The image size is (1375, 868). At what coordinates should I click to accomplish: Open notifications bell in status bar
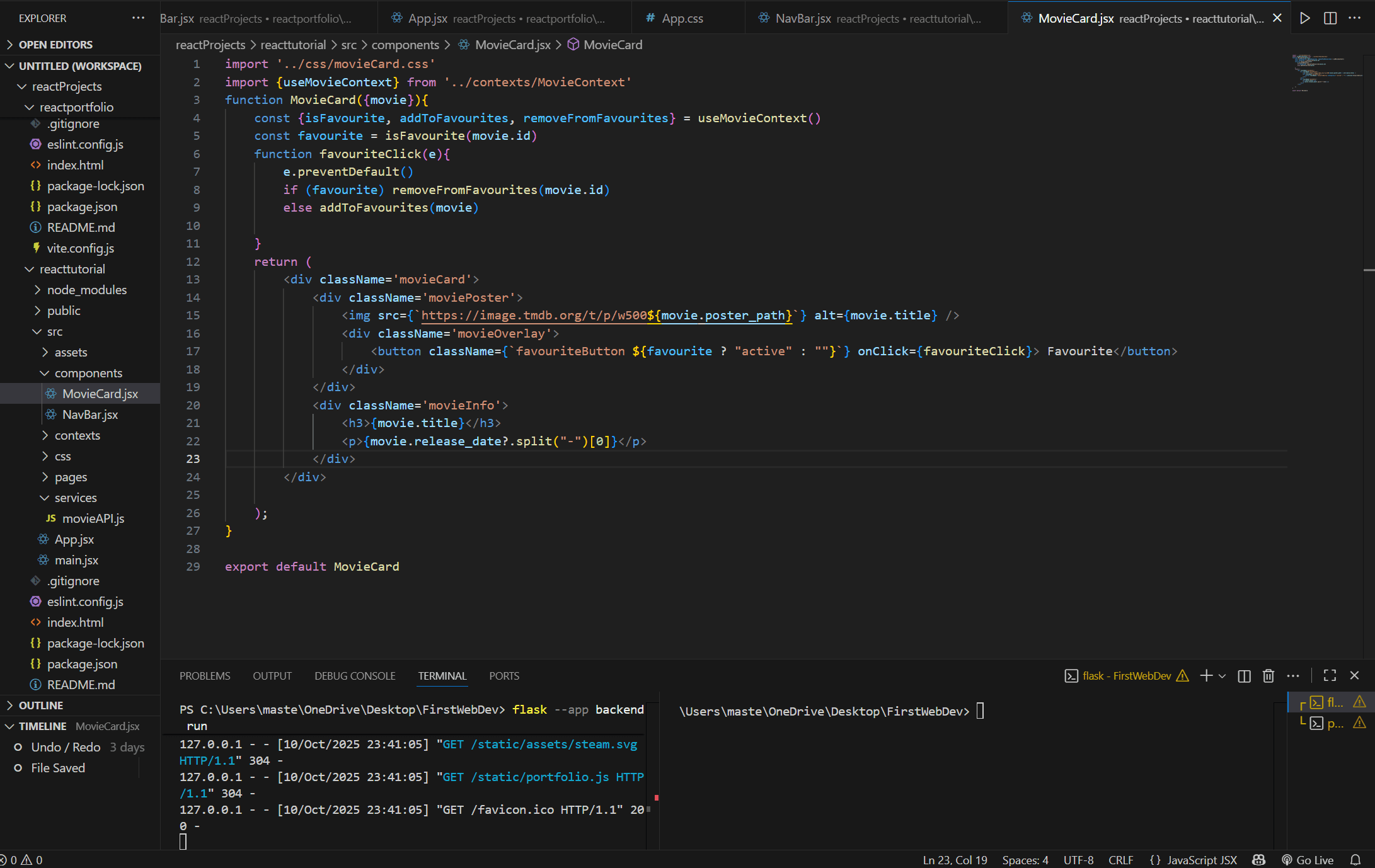[1355, 860]
